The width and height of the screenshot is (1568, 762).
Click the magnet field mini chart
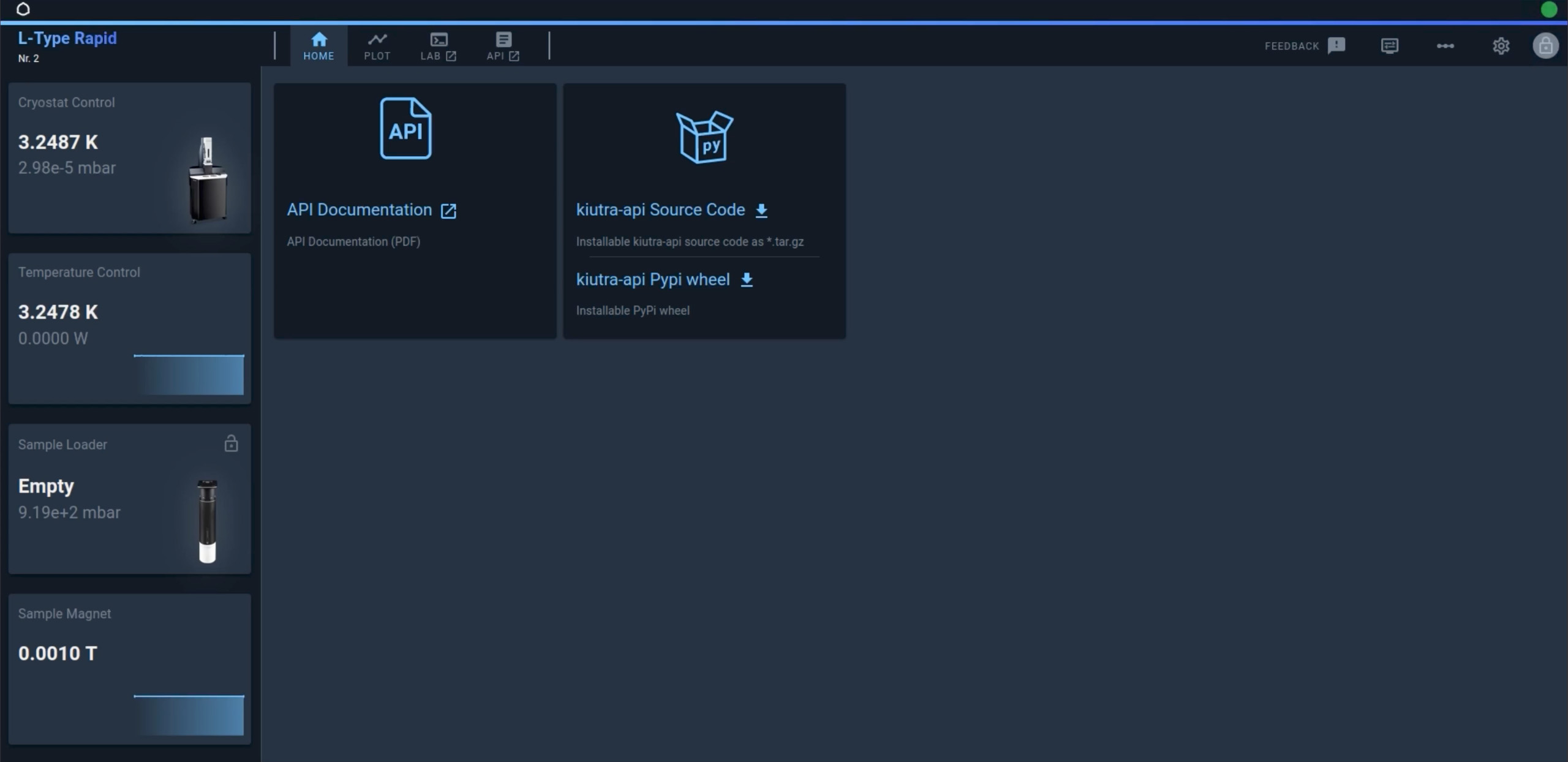[x=189, y=715]
